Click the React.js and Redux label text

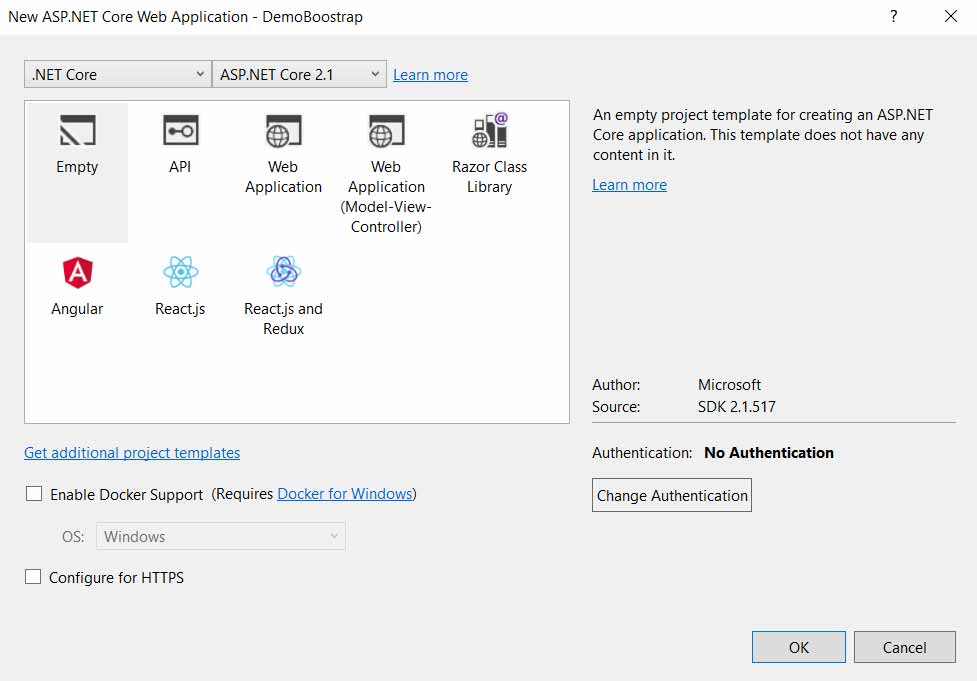tap(284, 319)
